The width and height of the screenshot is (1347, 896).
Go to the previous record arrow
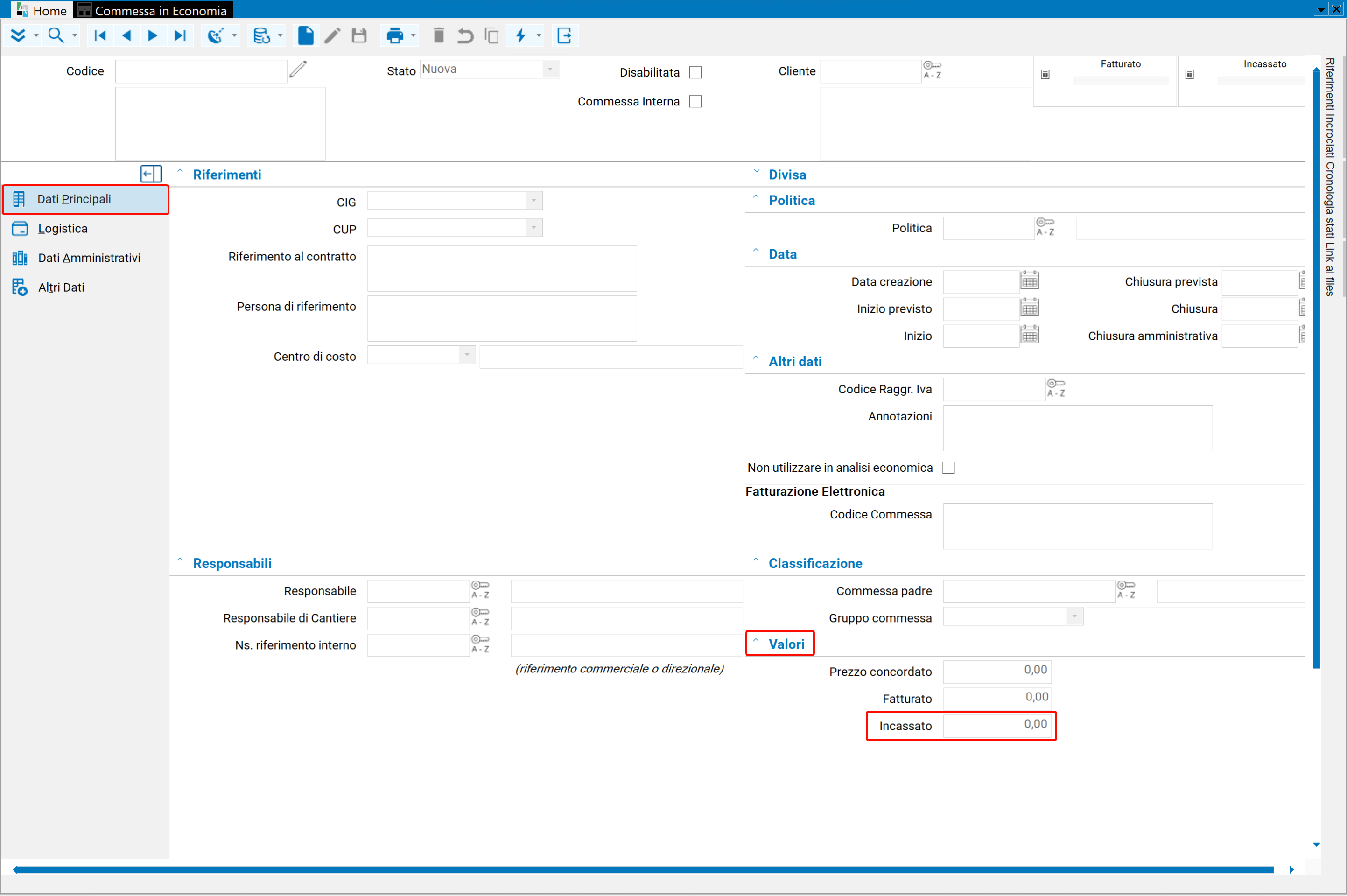(x=126, y=35)
